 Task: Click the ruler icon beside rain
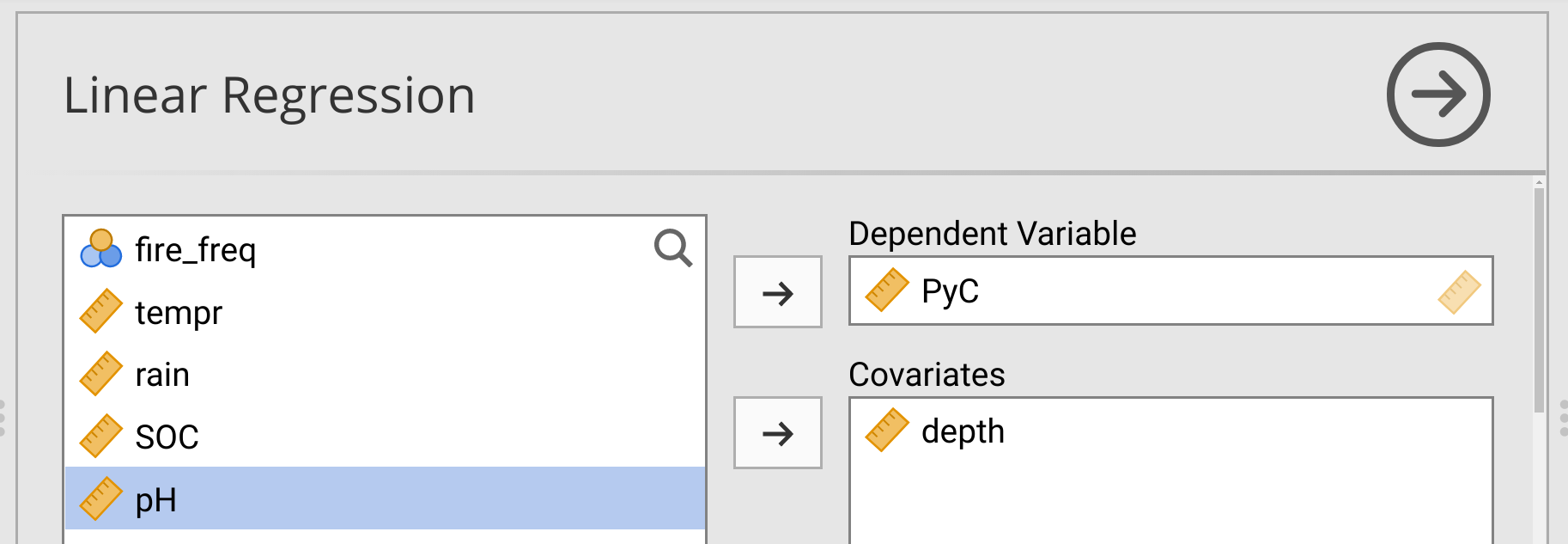click(100, 374)
